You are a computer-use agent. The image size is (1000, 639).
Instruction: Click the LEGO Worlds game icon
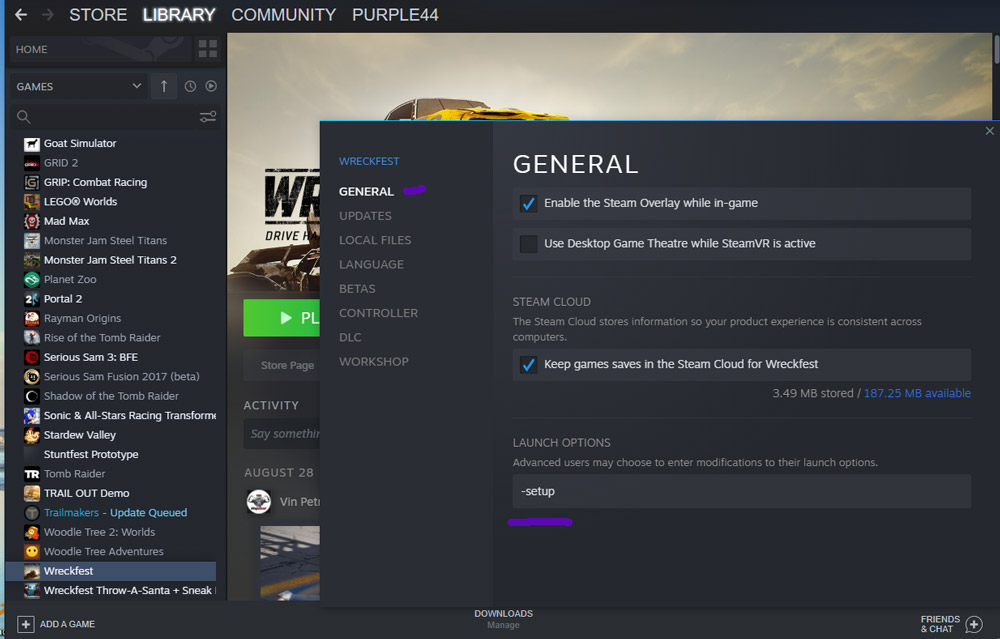tap(32, 202)
